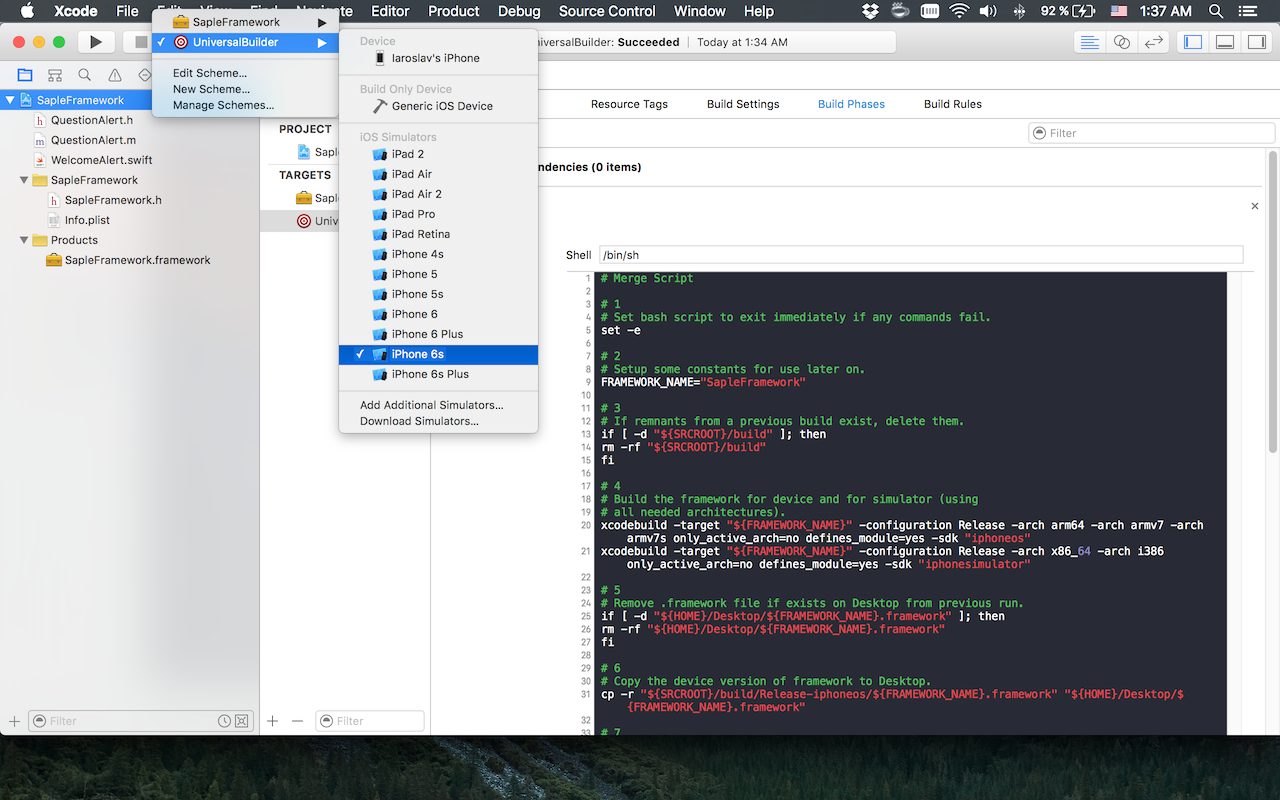
Task: Collapse the Products group
Action: (x=24, y=240)
